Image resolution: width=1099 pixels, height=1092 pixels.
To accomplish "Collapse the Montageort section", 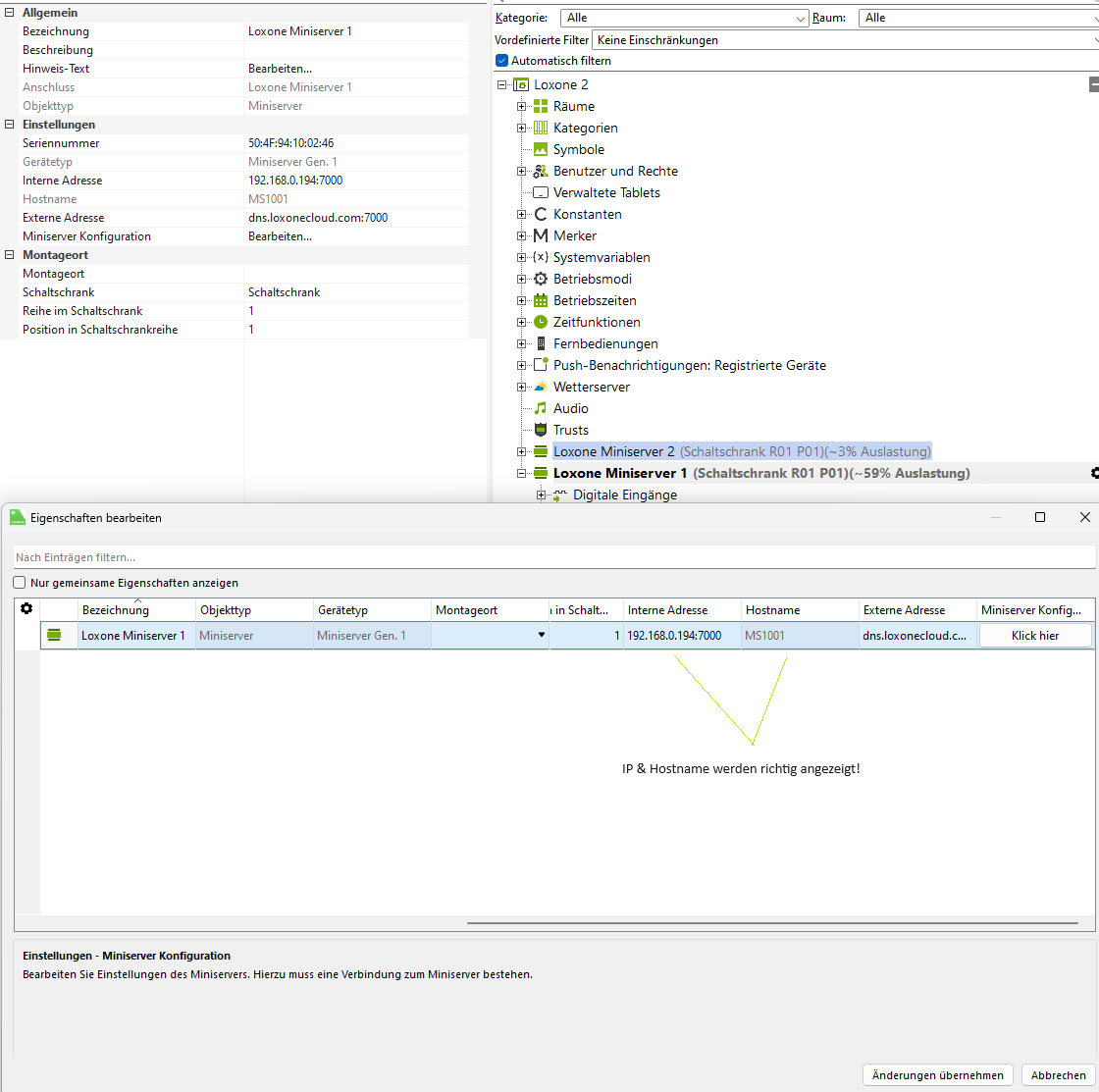I will (x=10, y=255).
